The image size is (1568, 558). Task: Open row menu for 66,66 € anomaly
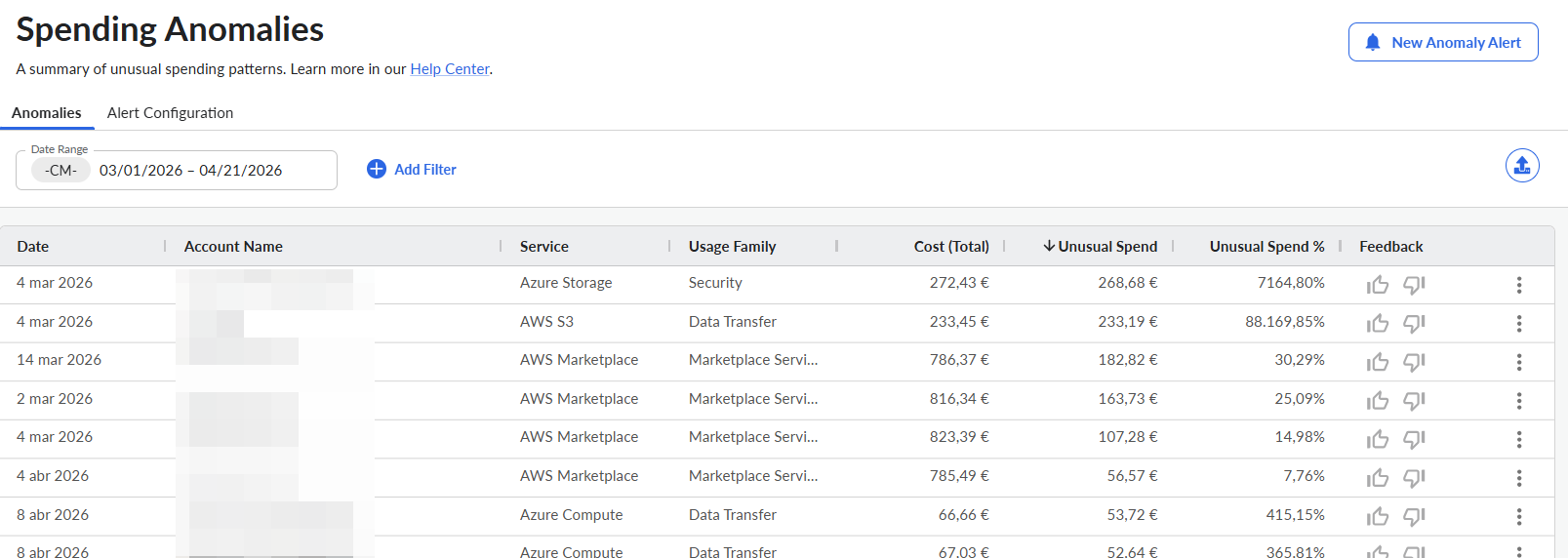click(x=1519, y=517)
